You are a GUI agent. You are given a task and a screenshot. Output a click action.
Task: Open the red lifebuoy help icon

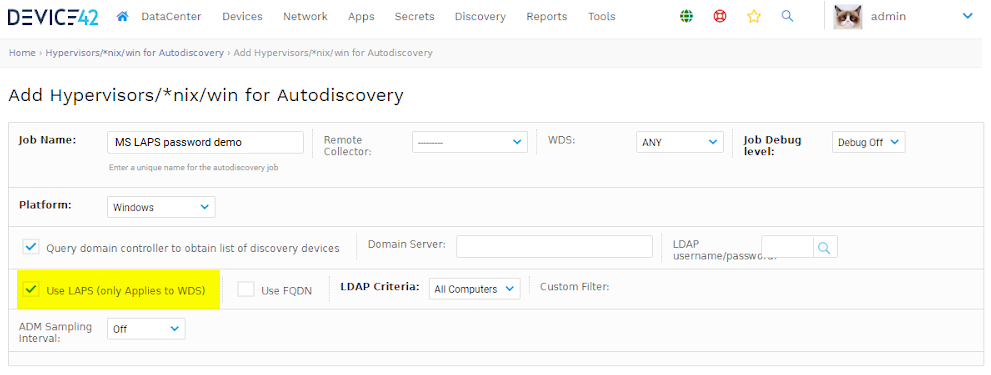[x=720, y=17]
